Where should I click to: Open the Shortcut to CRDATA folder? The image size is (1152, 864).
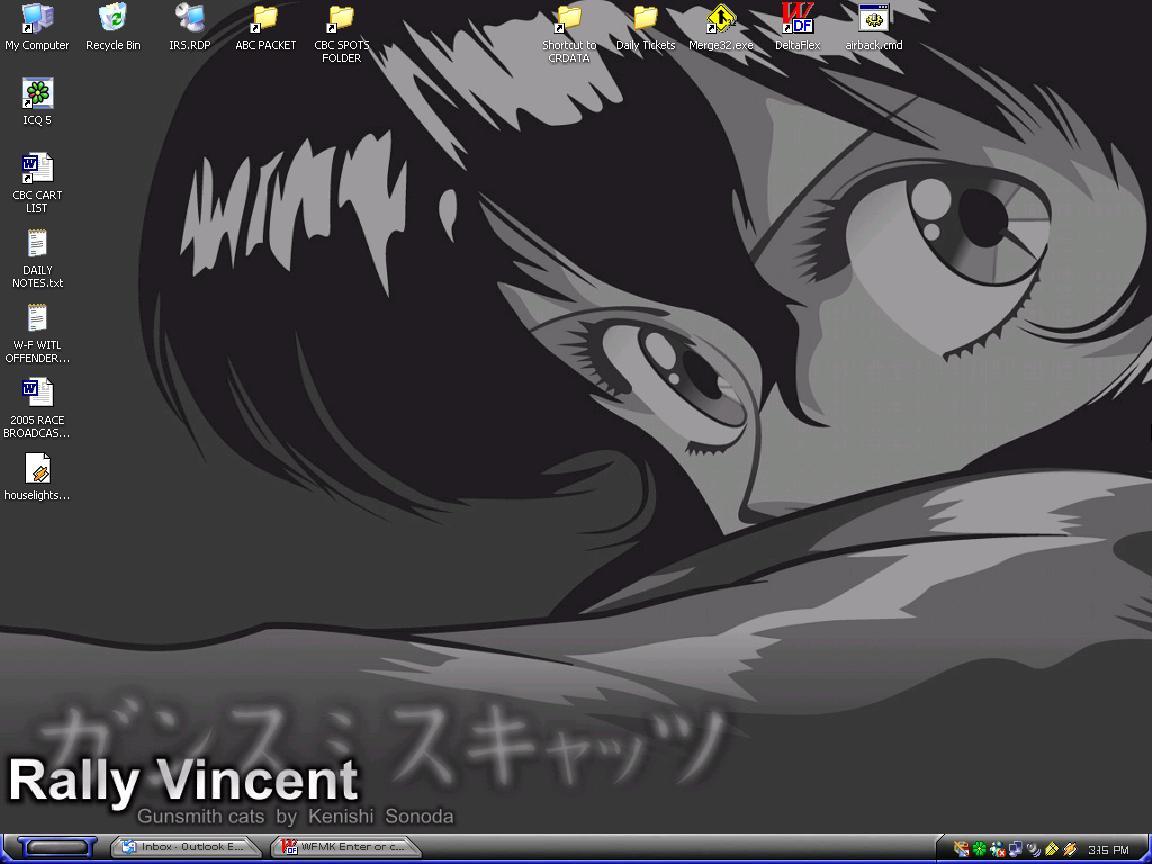tap(569, 18)
